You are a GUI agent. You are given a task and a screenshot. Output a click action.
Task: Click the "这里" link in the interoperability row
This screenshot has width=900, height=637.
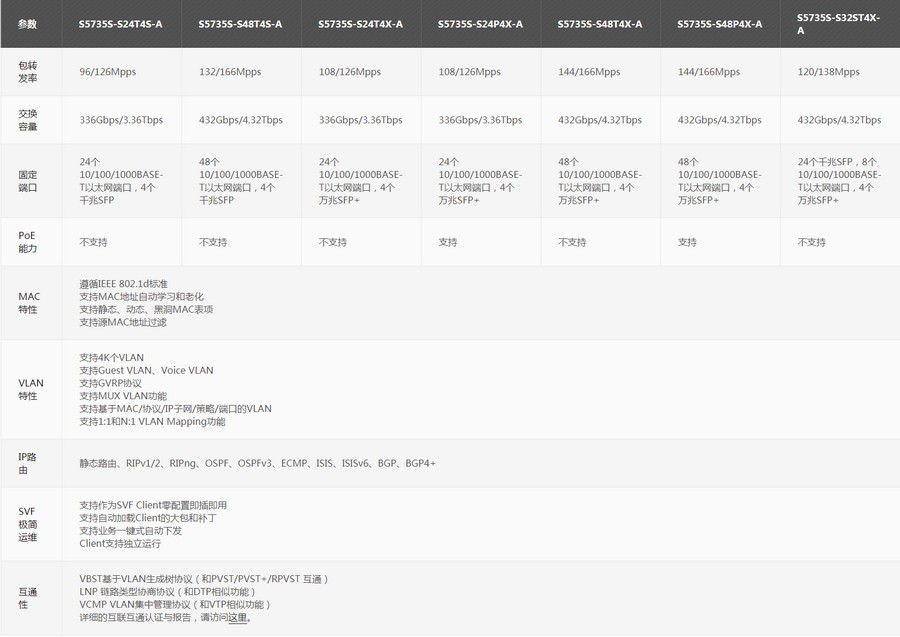tap(237, 618)
